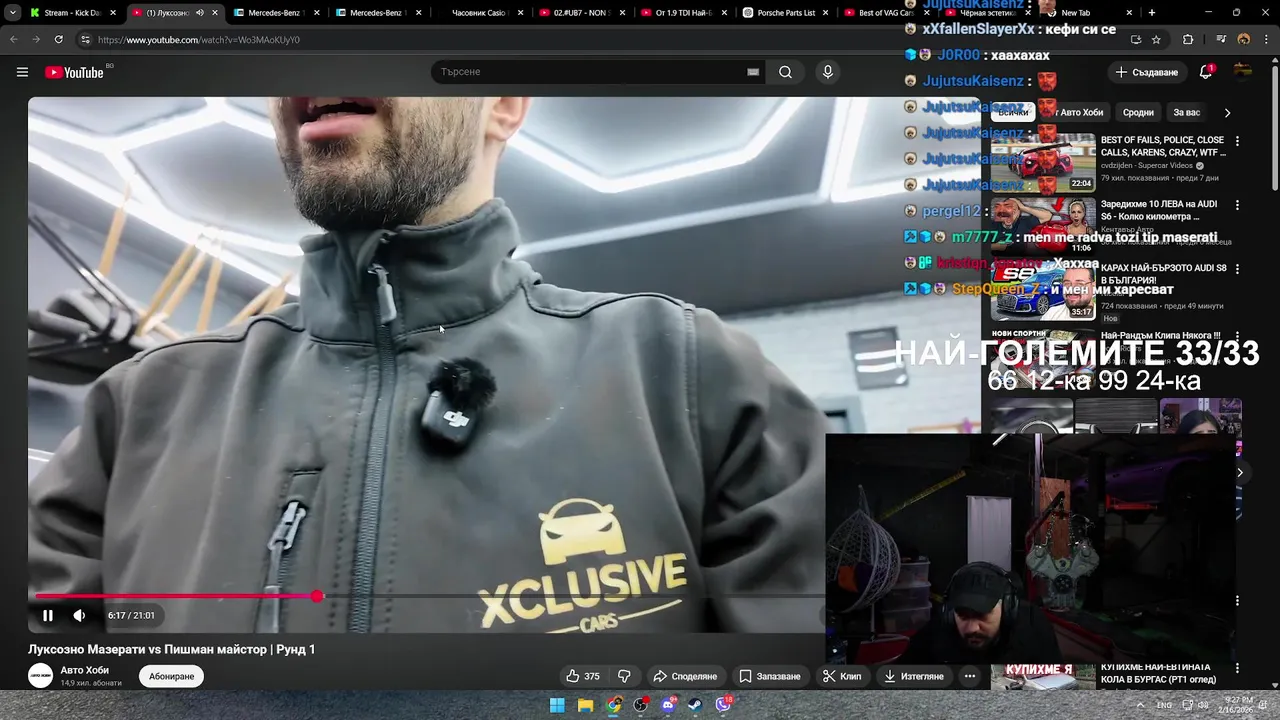Open YouTube notifications bell
This screenshot has height=720, width=1280.
[1206, 72]
